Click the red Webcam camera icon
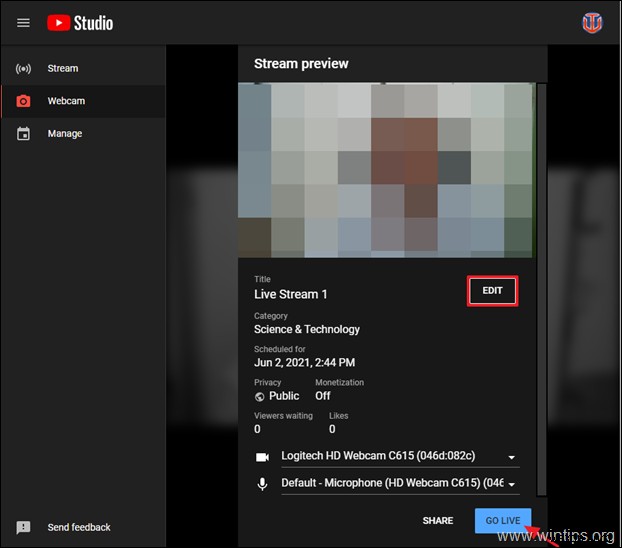The image size is (622, 548). point(23,101)
